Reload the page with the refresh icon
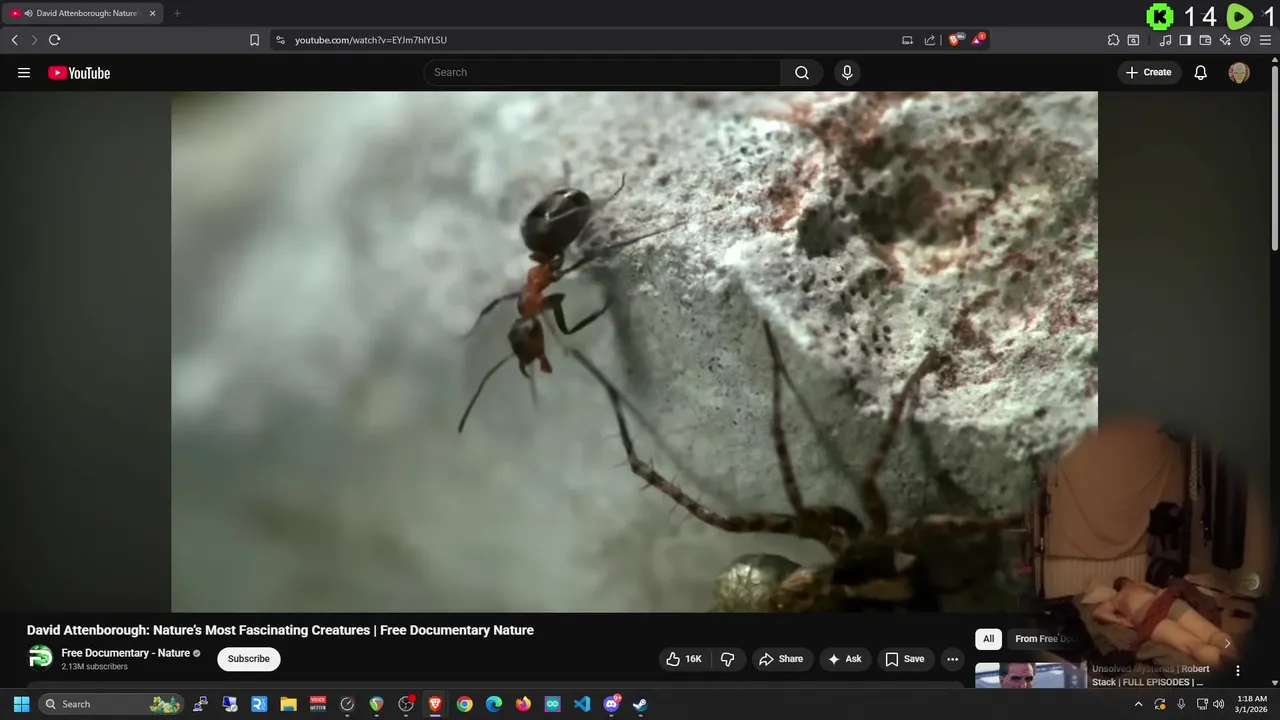The width and height of the screenshot is (1280, 720). coord(54,40)
